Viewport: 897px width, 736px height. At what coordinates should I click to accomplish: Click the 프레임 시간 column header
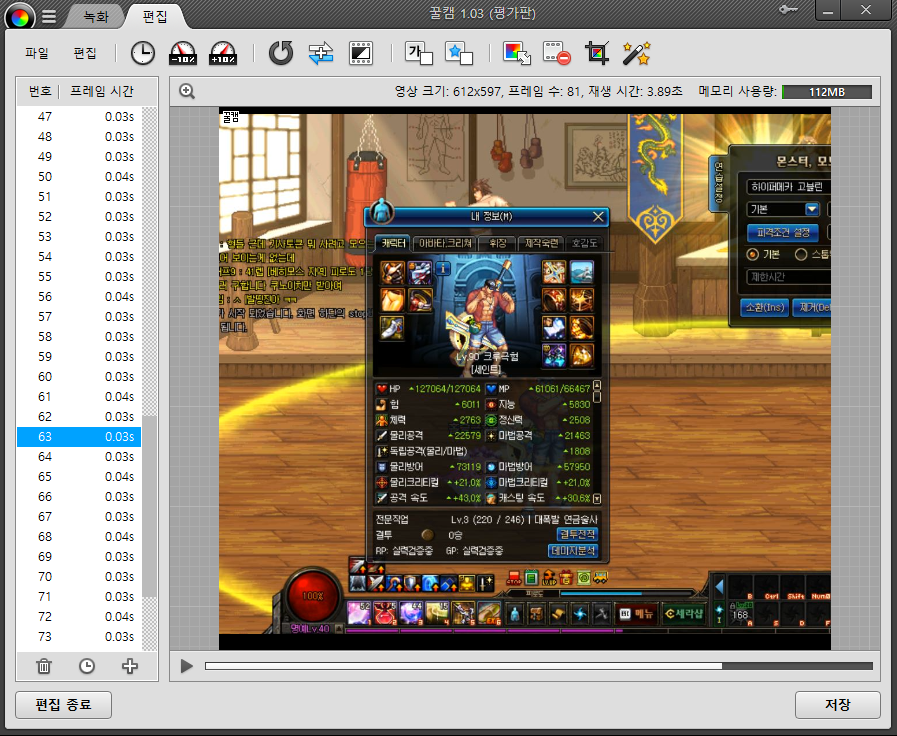(x=102, y=91)
